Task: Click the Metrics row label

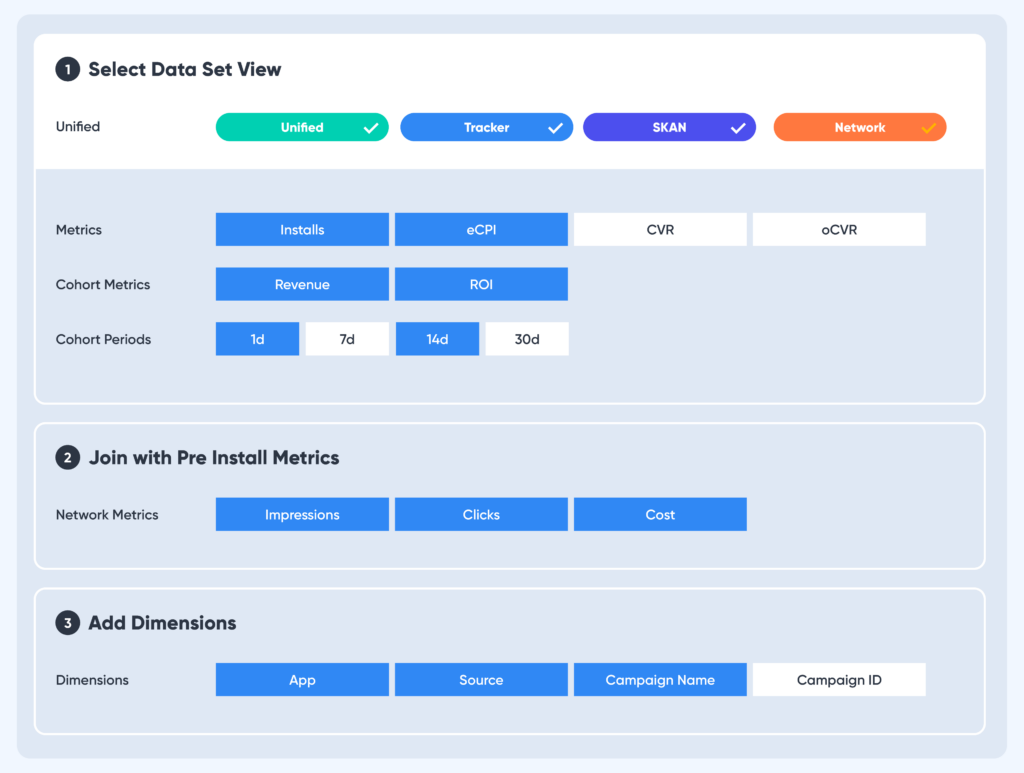Action: pyautogui.click(x=79, y=230)
